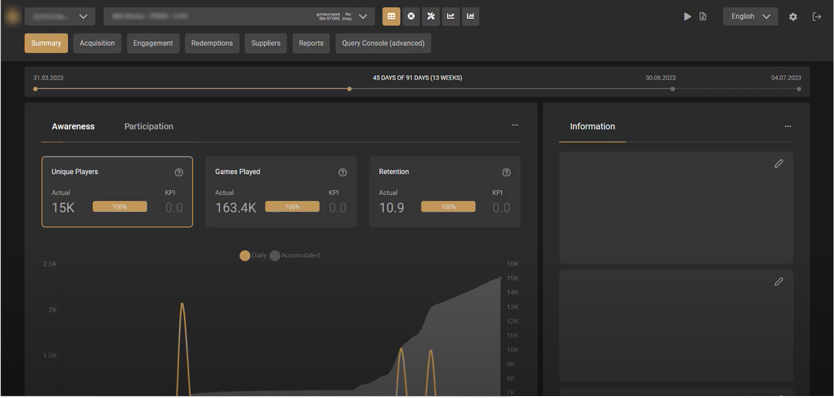Click Unique Players 100% progress bar

120,206
